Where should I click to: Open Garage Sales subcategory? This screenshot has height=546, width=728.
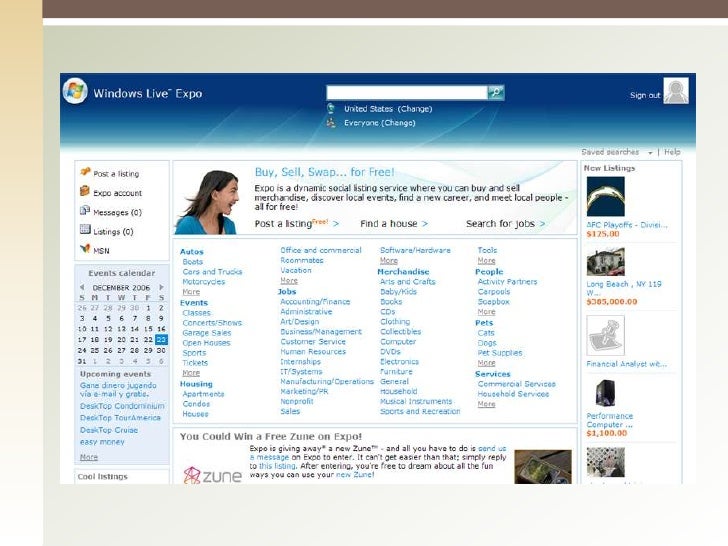(207, 333)
